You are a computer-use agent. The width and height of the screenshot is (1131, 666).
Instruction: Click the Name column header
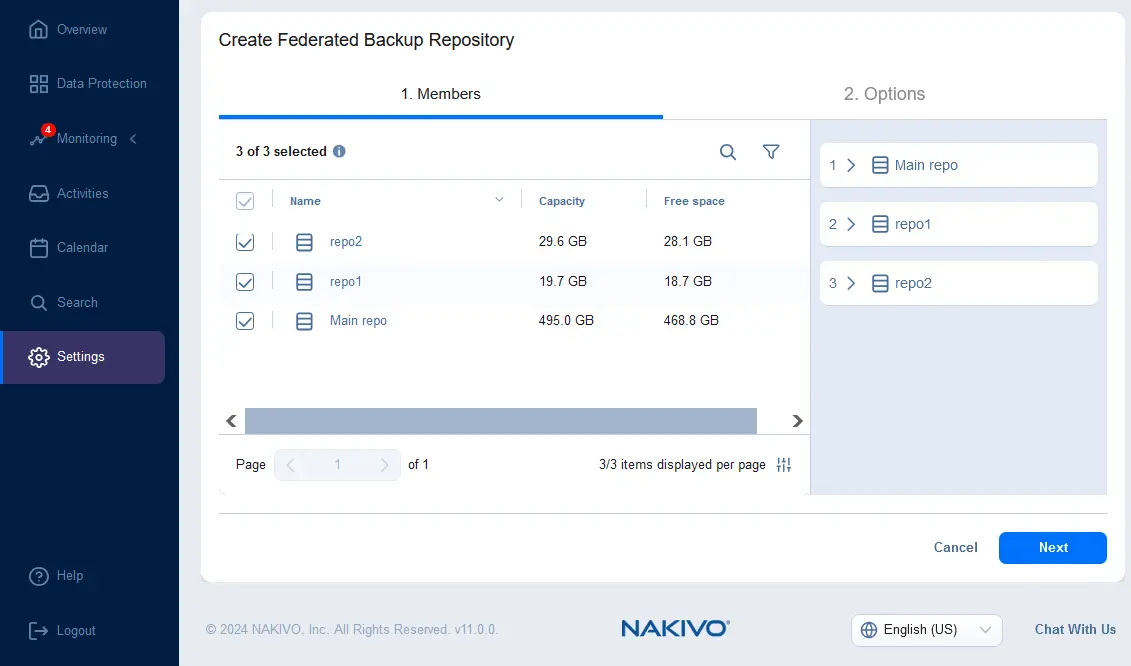305,201
